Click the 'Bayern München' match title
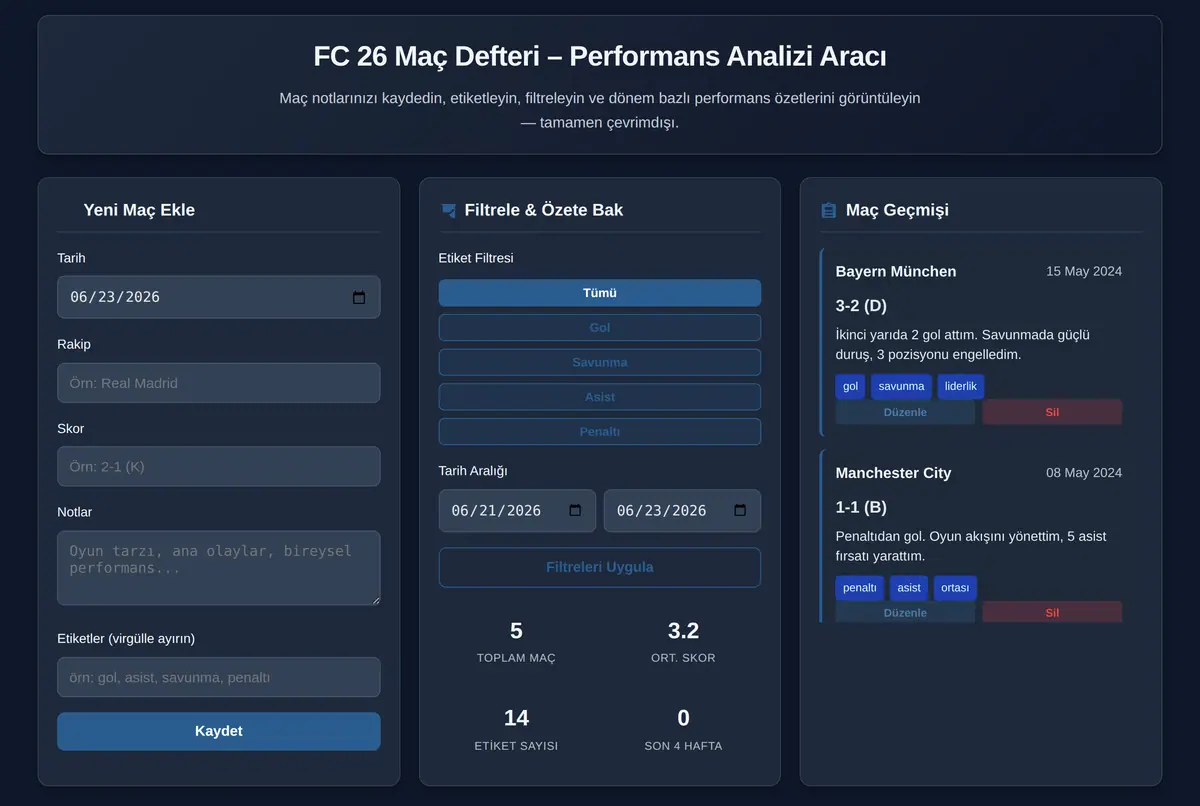The height and width of the screenshot is (806, 1200). pyautogui.click(x=896, y=271)
